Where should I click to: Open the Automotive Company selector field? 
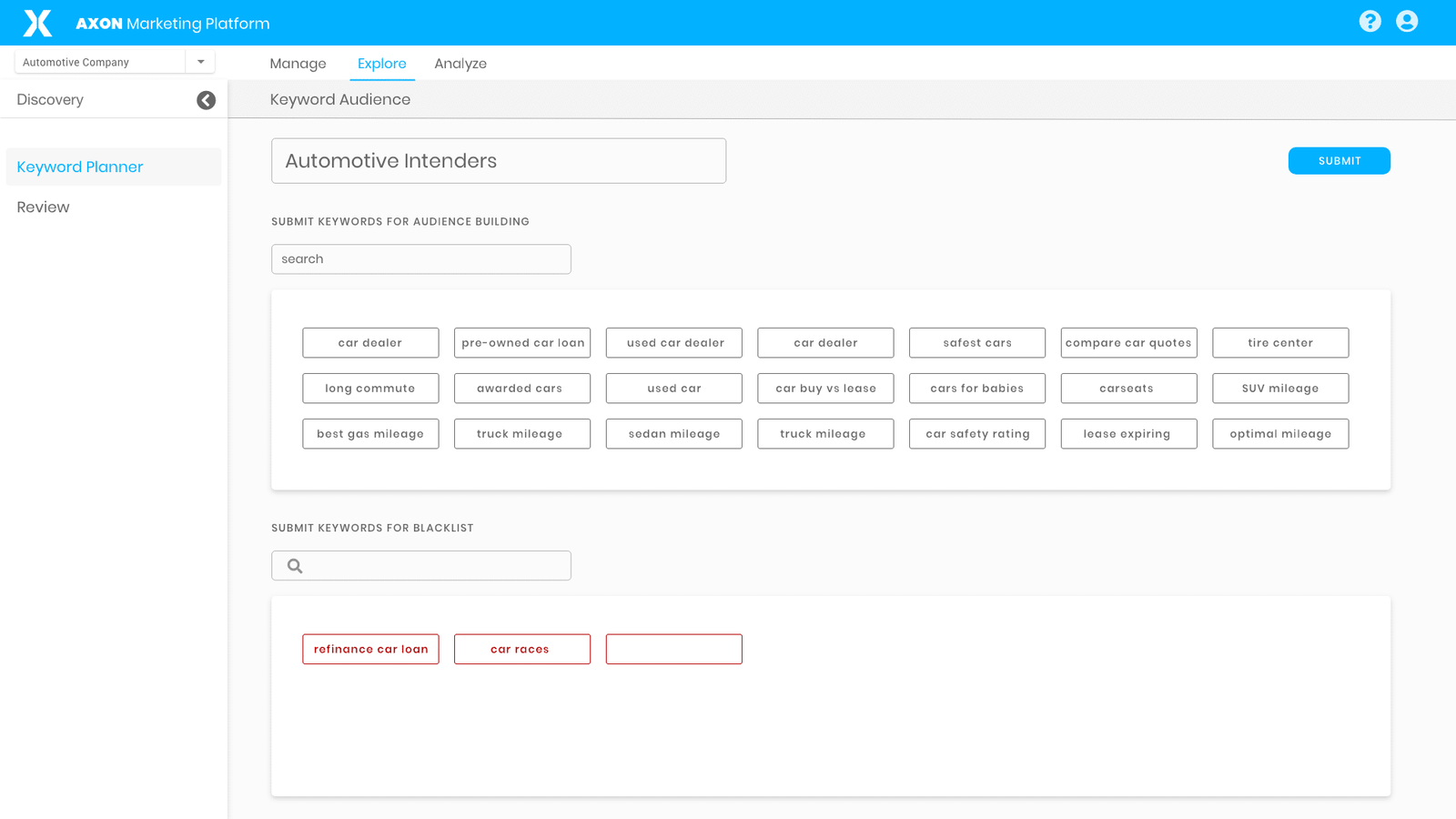pyautogui.click(x=100, y=62)
